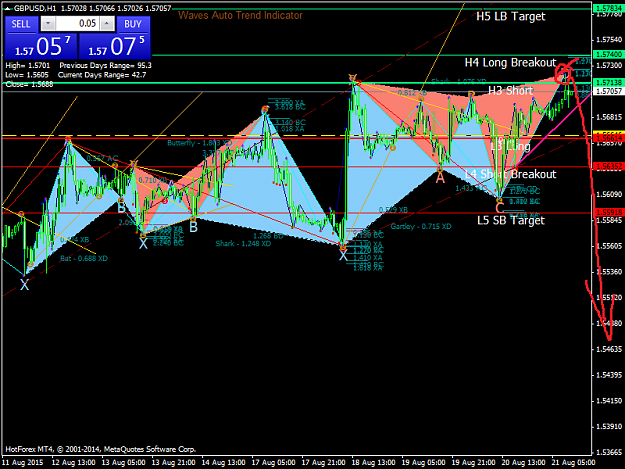
Task: Click the Gartley - 0.715 XD pattern label
Action: pos(421,226)
